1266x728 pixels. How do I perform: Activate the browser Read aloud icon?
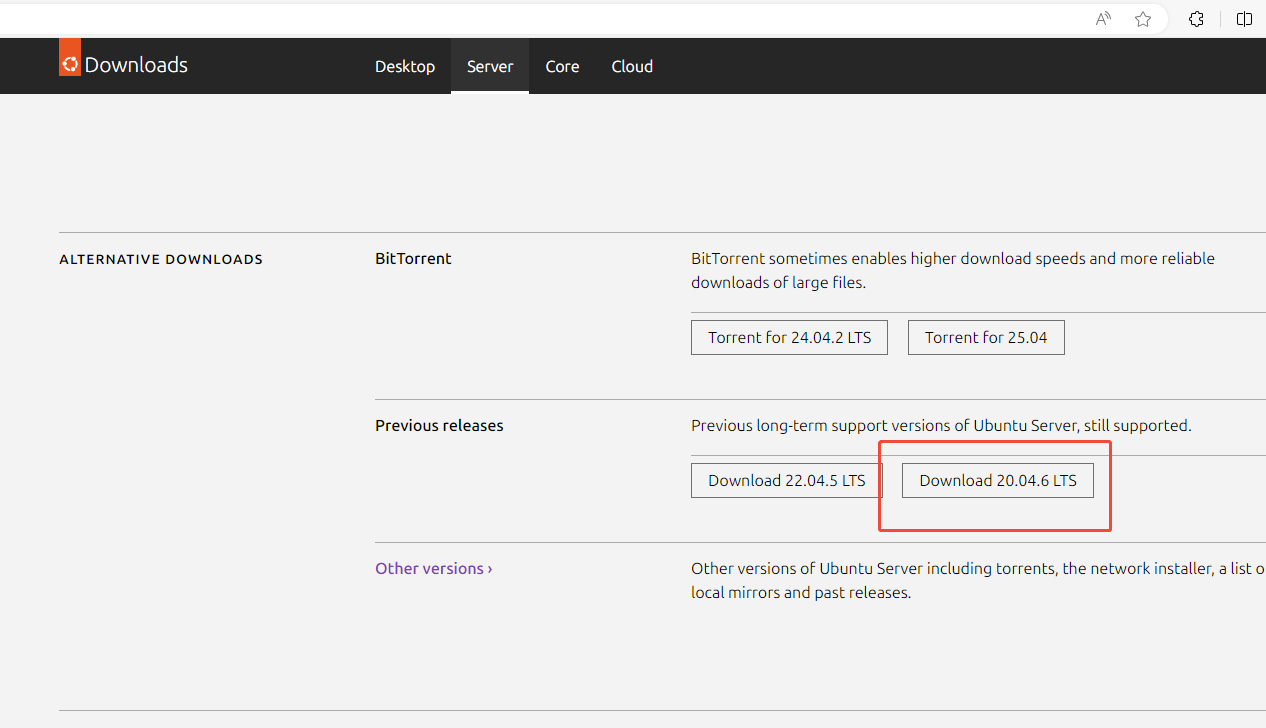coord(1103,19)
